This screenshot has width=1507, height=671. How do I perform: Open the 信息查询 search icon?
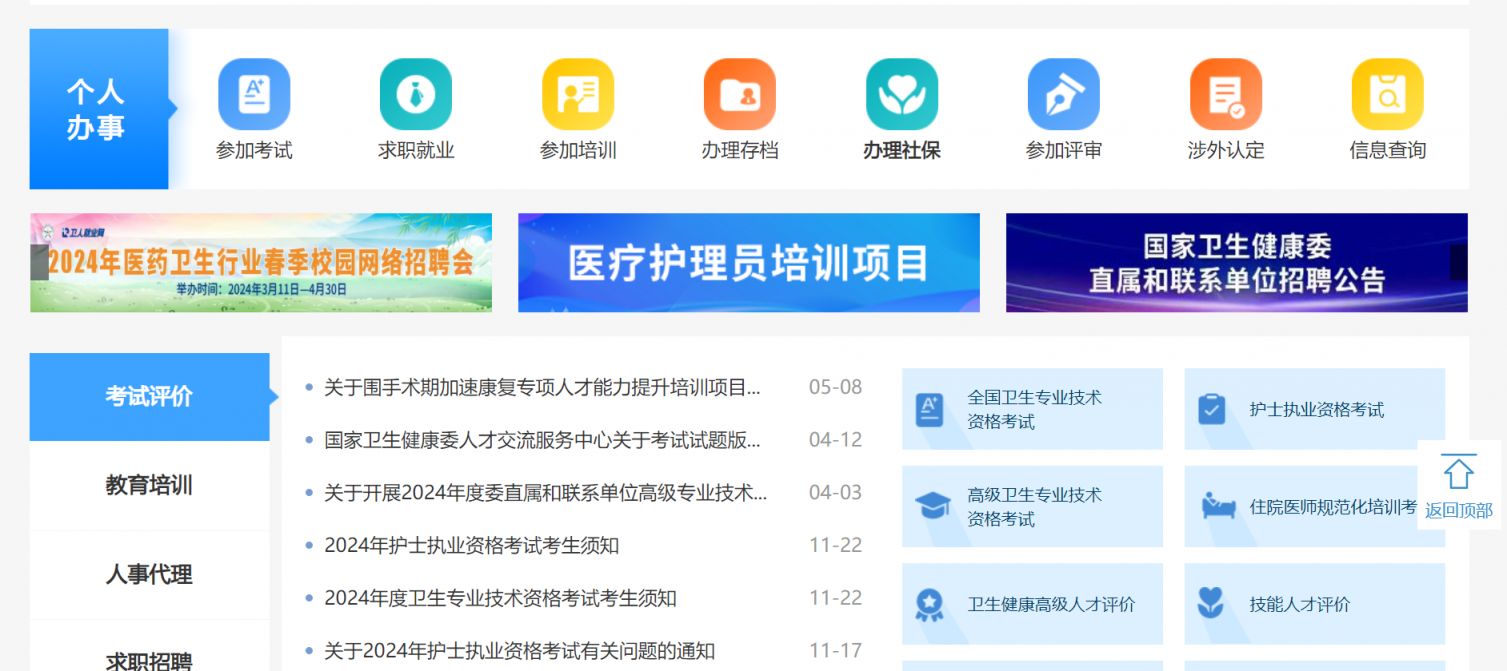tap(1388, 95)
